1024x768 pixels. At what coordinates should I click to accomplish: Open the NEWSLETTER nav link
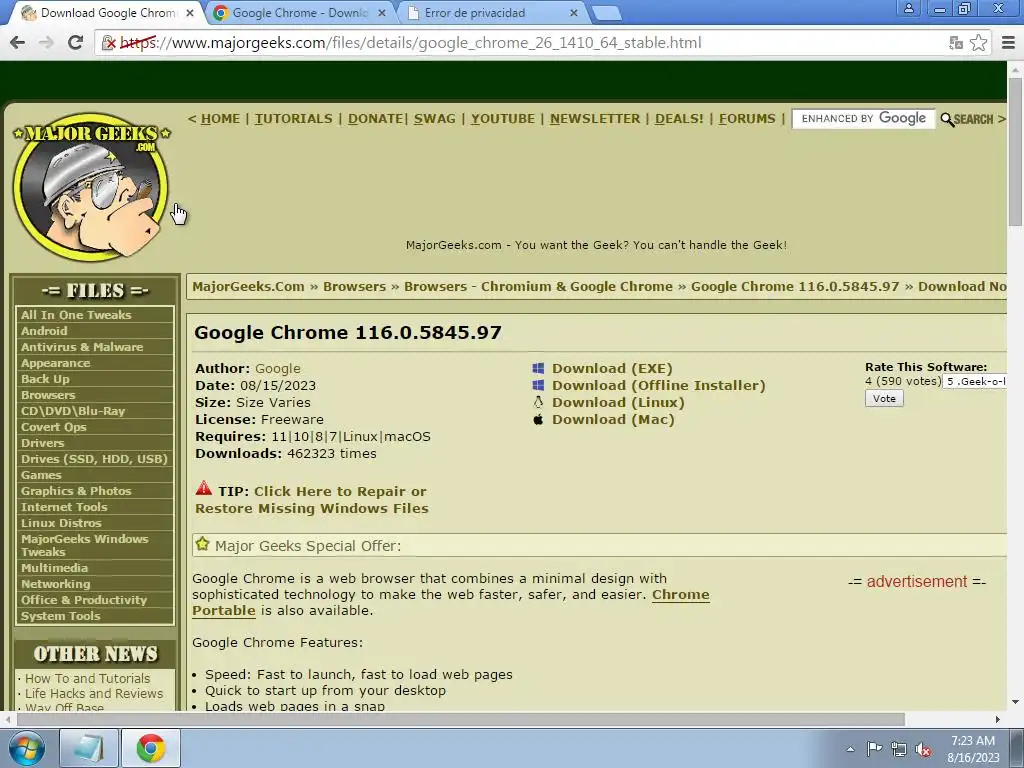(x=595, y=119)
